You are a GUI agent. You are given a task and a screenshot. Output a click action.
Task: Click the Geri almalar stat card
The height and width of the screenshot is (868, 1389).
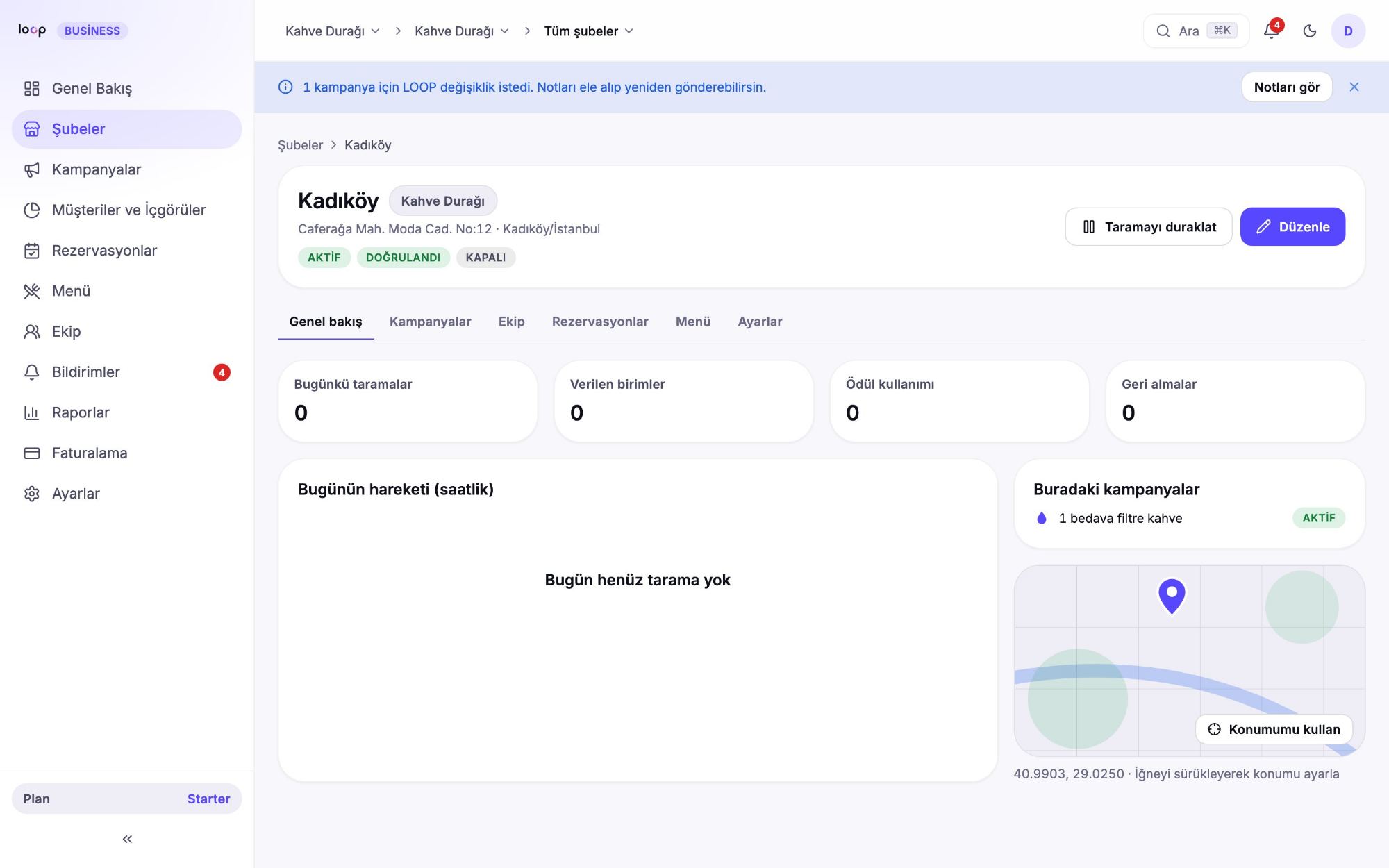coord(1235,401)
